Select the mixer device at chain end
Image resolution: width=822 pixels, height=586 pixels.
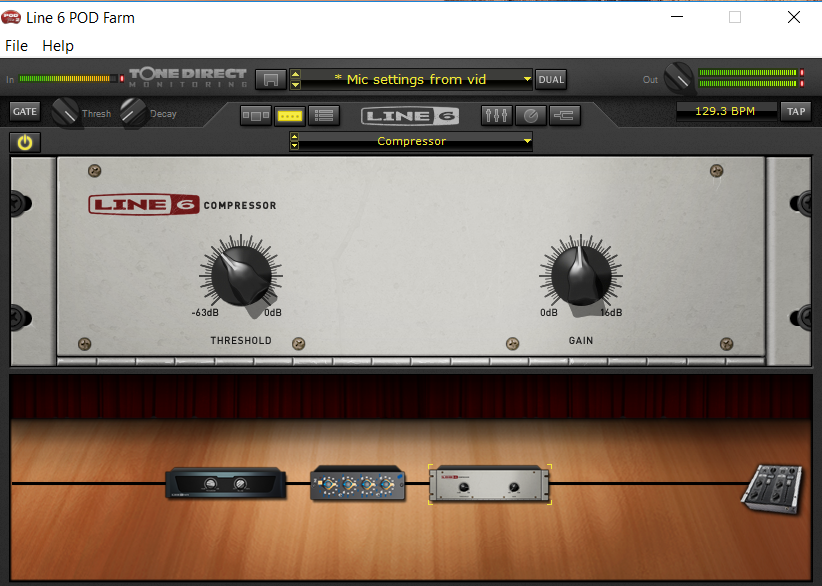(x=772, y=489)
